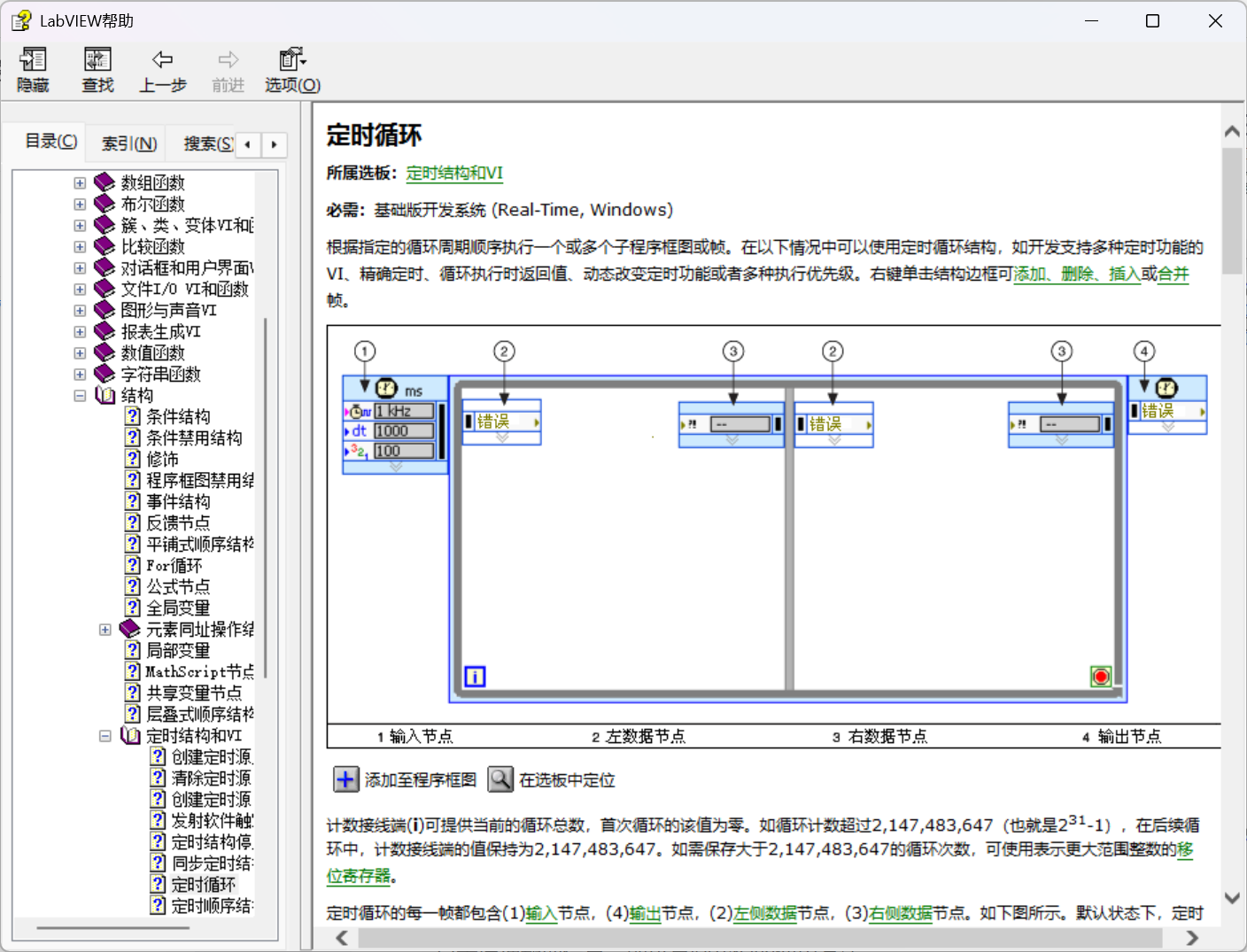Click the LabVIEW help window title icon

tap(21, 20)
